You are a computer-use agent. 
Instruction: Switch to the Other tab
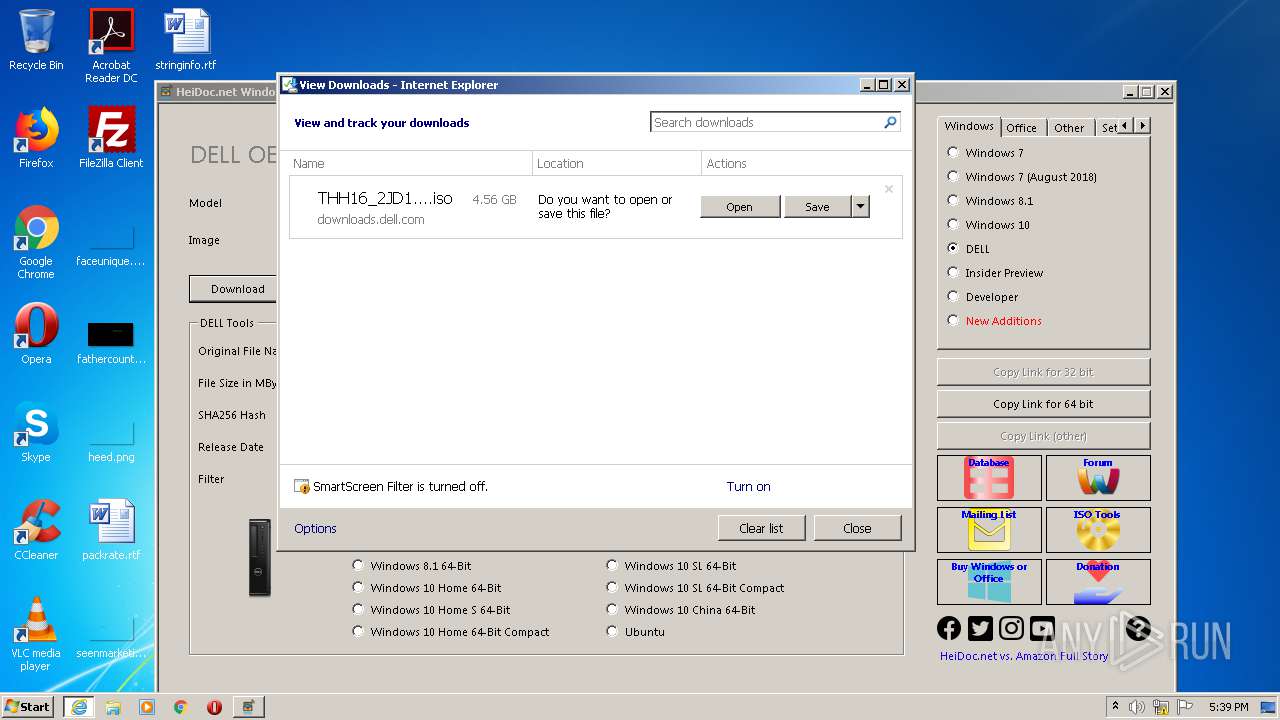(x=1069, y=128)
